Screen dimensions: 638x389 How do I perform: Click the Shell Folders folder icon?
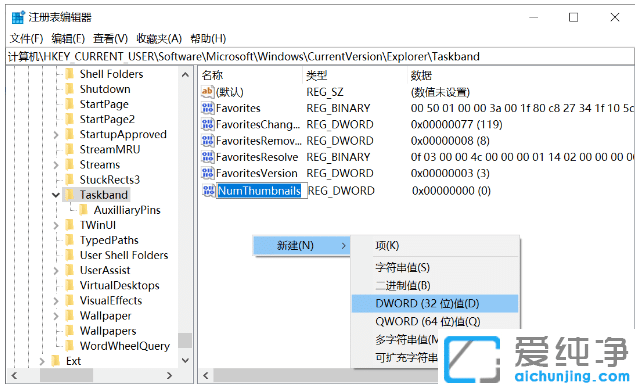[70, 74]
